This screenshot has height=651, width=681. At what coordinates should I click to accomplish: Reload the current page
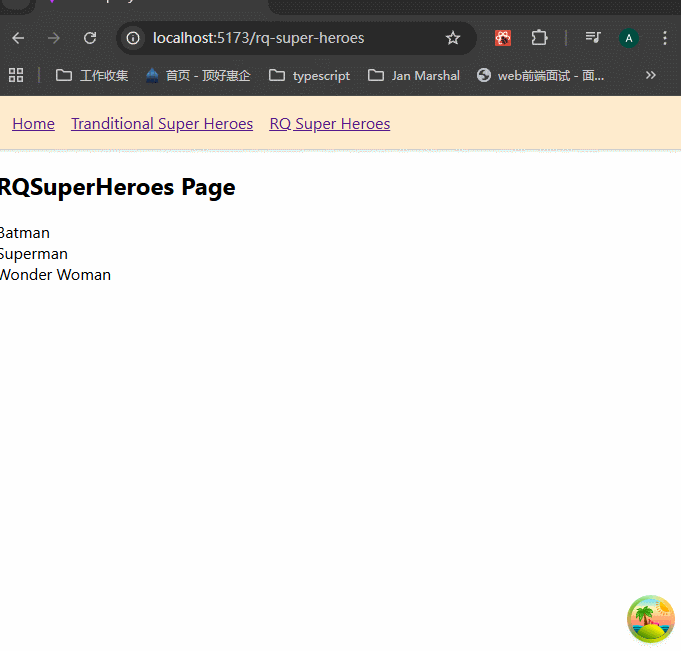click(x=90, y=38)
